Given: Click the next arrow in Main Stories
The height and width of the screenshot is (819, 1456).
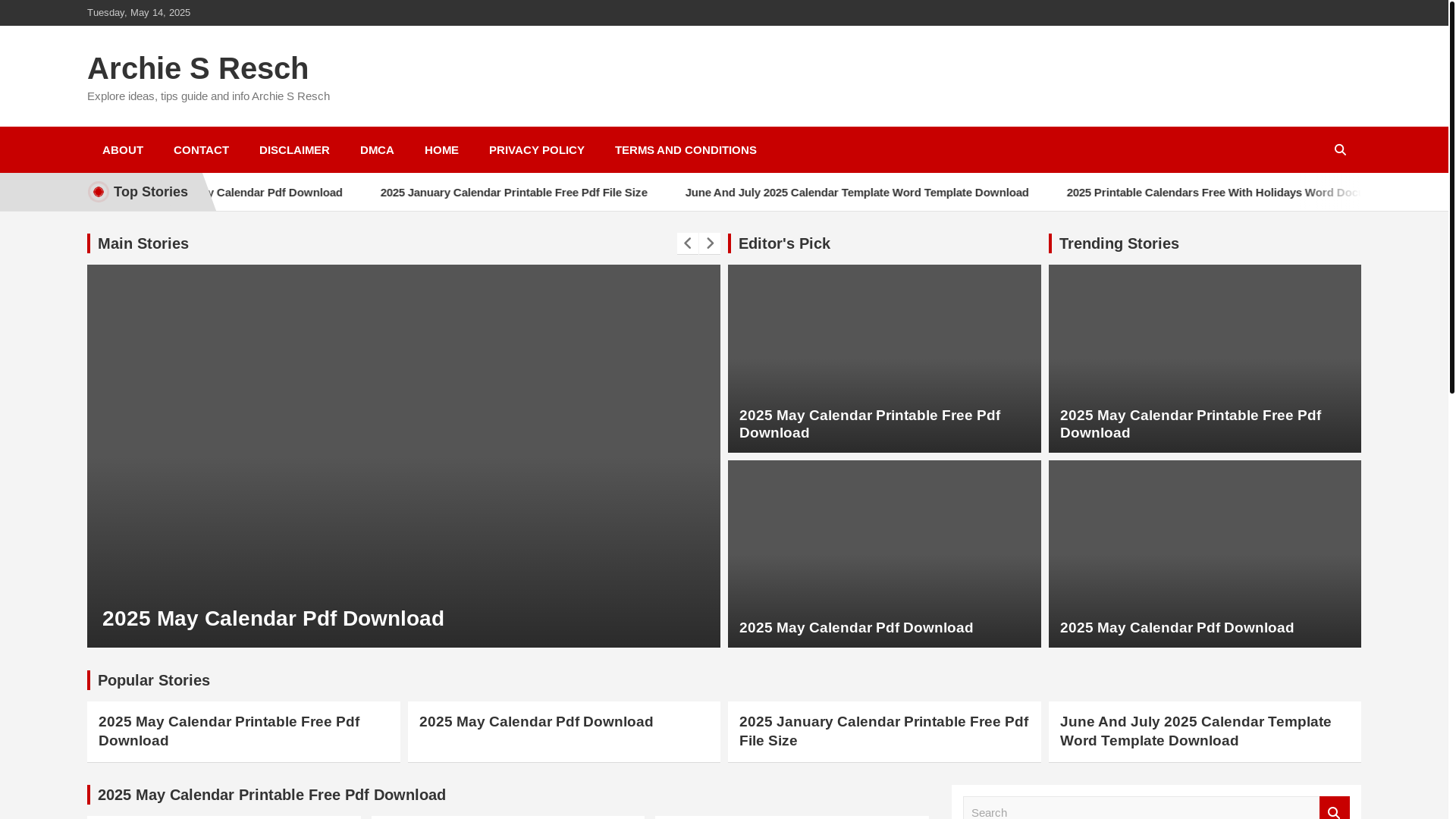Looking at the screenshot, I should (x=710, y=243).
